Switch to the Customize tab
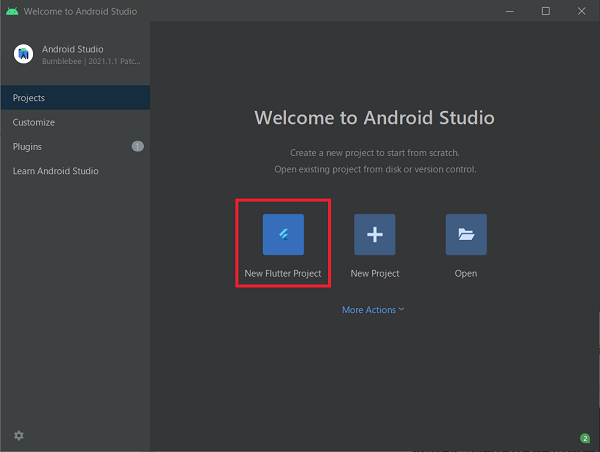This screenshot has height=452, width=600. click(x=75, y=122)
